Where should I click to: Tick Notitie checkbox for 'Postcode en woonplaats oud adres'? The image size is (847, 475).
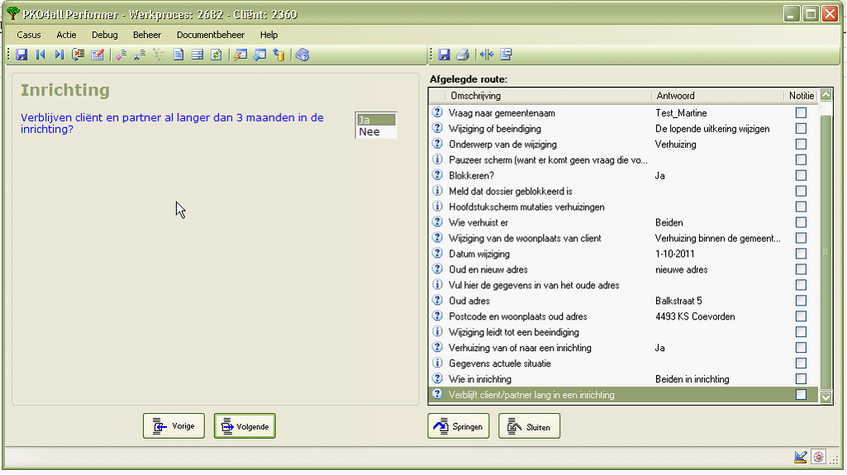coord(801,316)
